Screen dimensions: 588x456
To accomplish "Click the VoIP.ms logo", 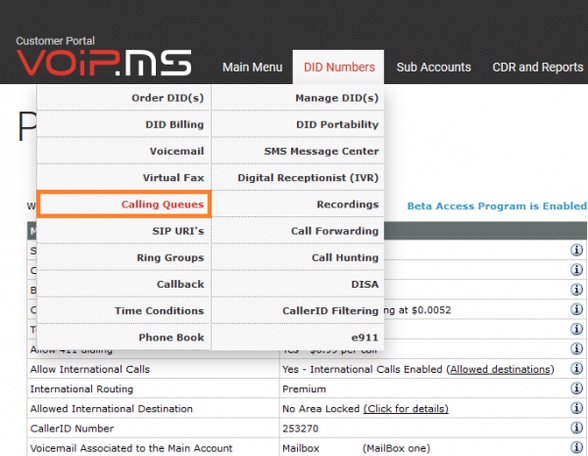I will 104,63.
